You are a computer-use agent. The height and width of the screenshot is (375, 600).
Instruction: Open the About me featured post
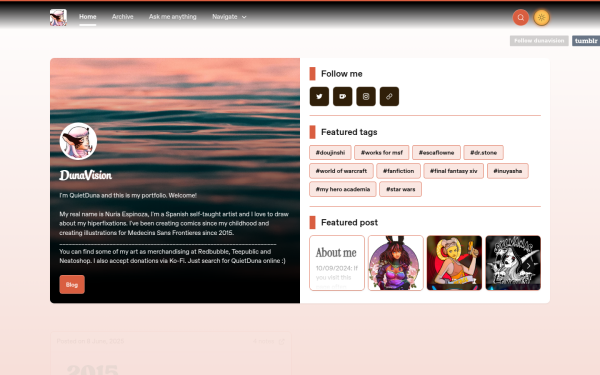337,263
